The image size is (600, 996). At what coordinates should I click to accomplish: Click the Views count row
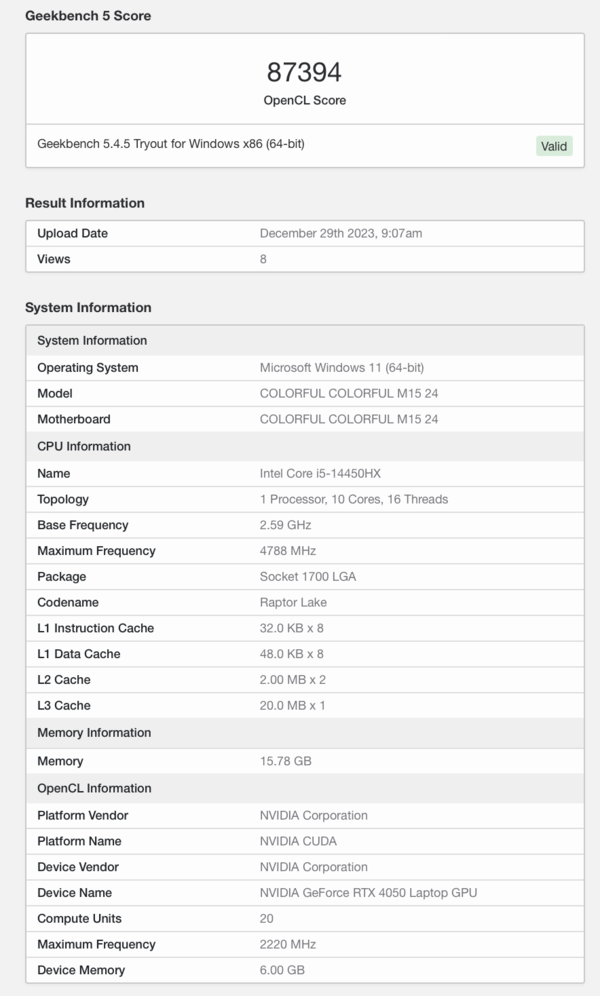coord(305,259)
